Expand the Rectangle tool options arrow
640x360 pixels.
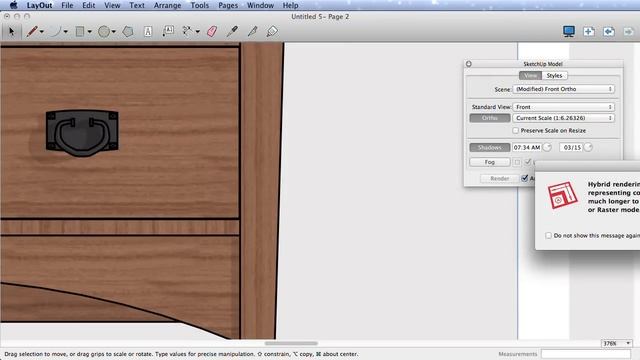(89, 32)
